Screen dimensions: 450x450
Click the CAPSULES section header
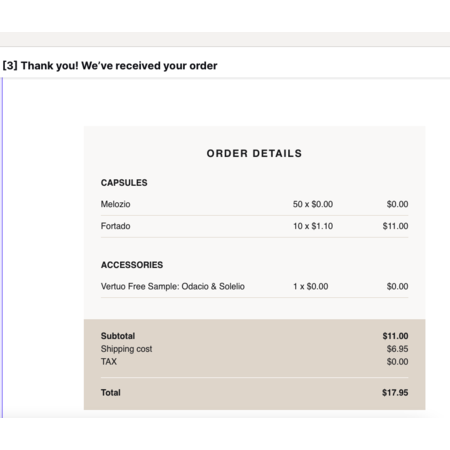pos(124,183)
